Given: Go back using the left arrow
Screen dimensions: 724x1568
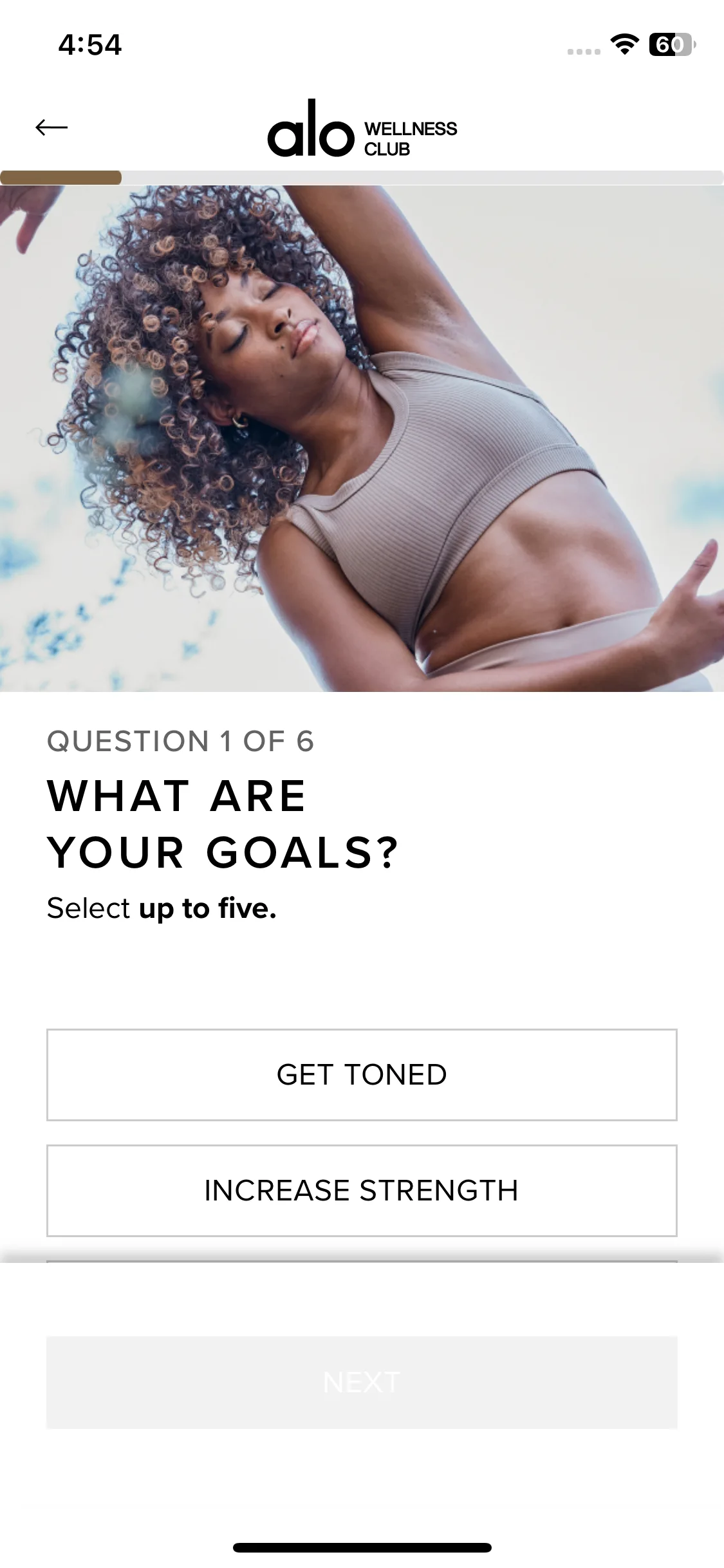Looking at the screenshot, I should [51, 127].
